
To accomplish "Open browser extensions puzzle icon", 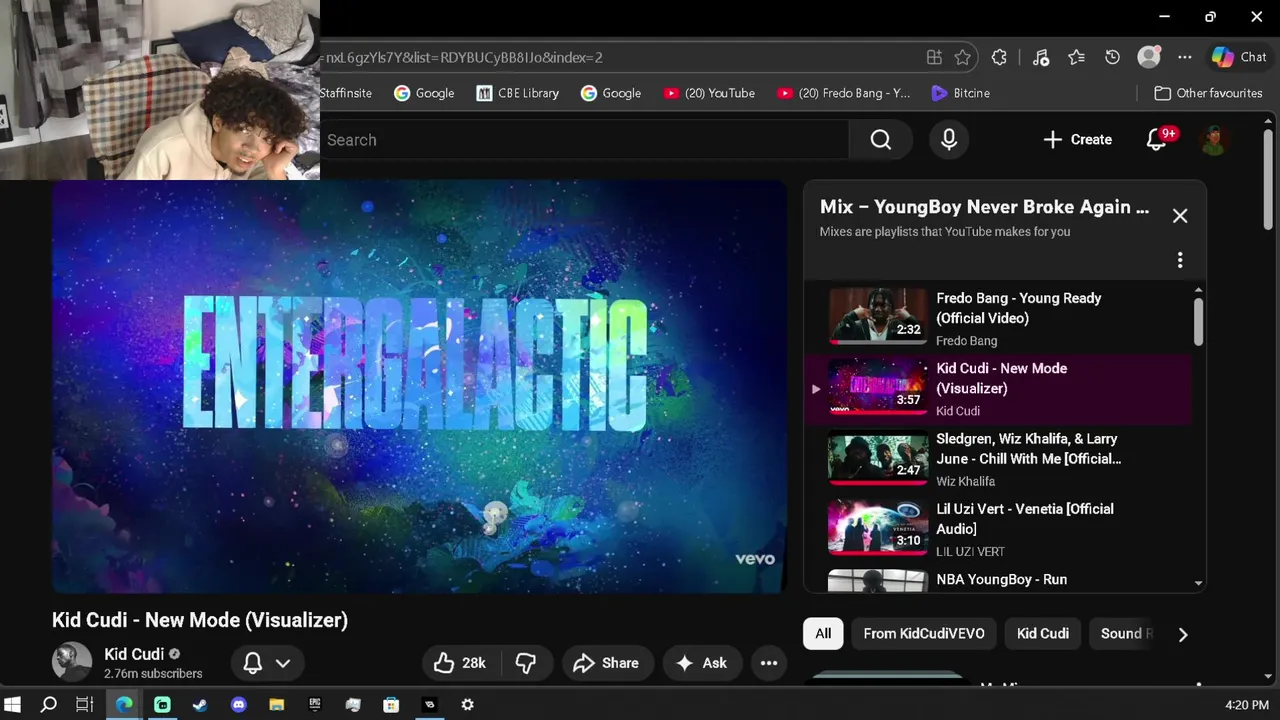I will [x=999, y=58].
